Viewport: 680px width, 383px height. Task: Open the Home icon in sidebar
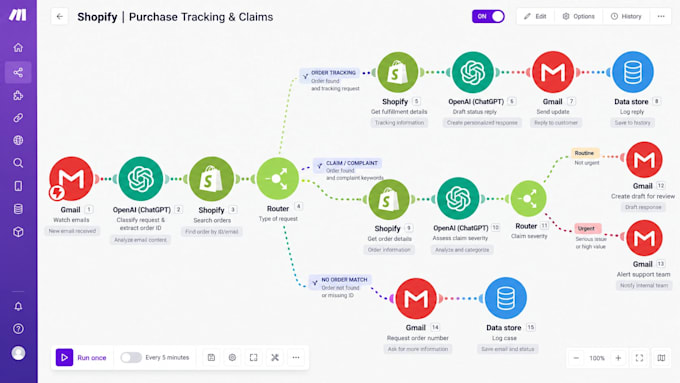point(18,47)
